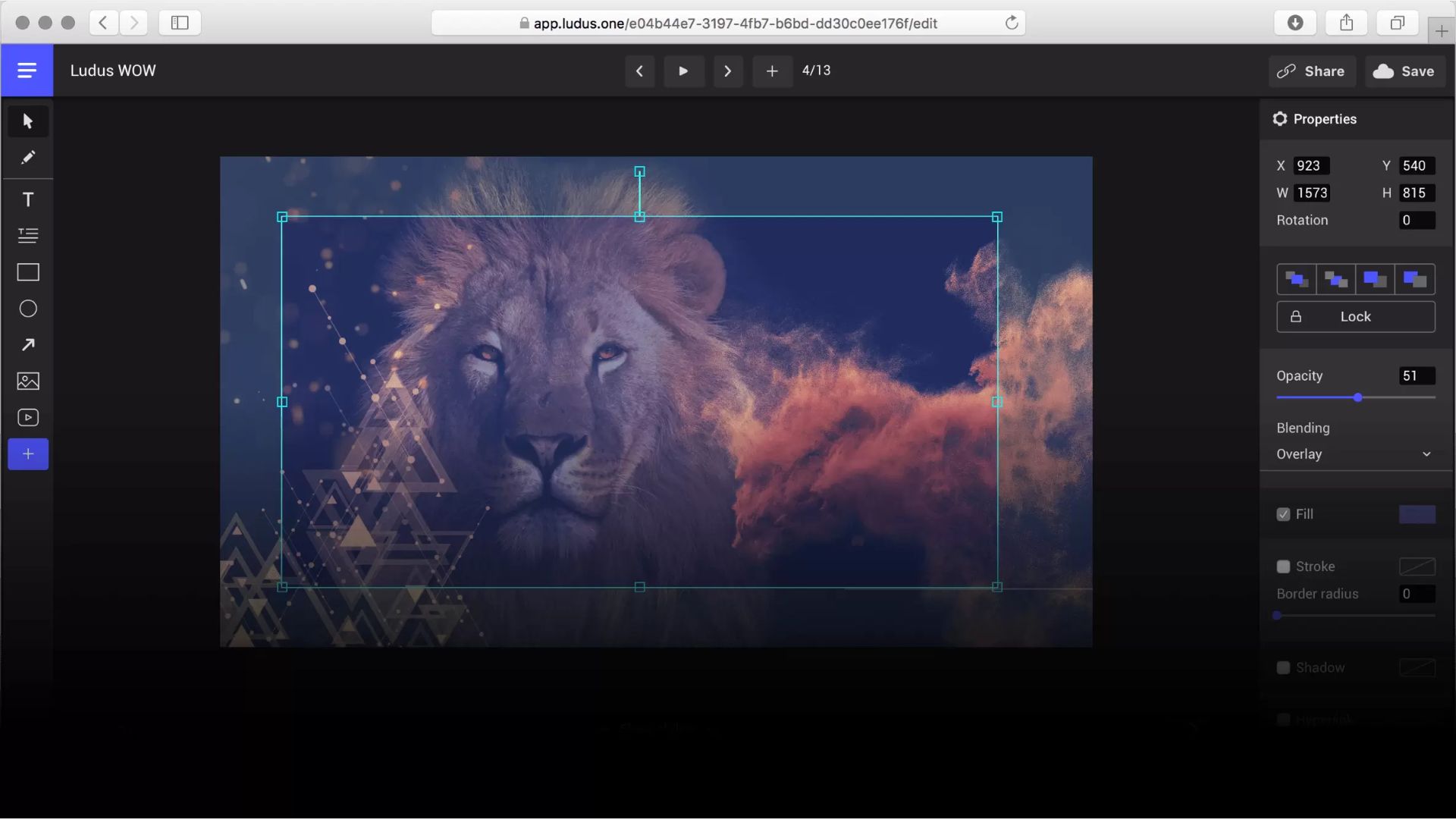Select the Text tool

click(28, 199)
